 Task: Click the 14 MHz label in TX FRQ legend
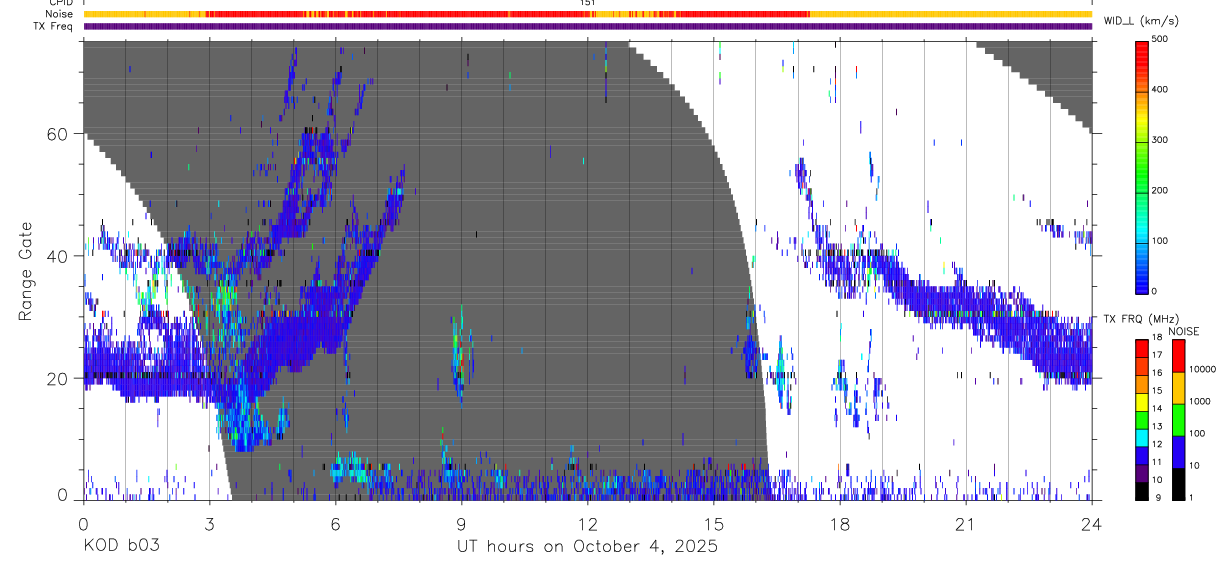[1159, 409]
